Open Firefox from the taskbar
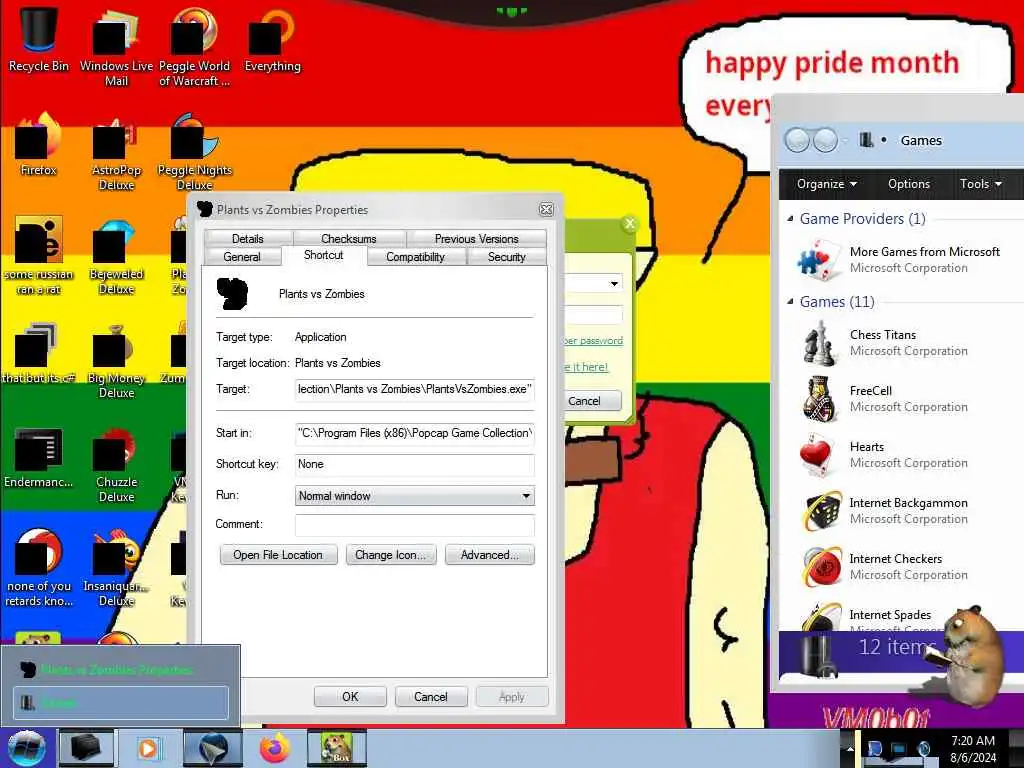The image size is (1024, 768). pyautogui.click(x=275, y=748)
